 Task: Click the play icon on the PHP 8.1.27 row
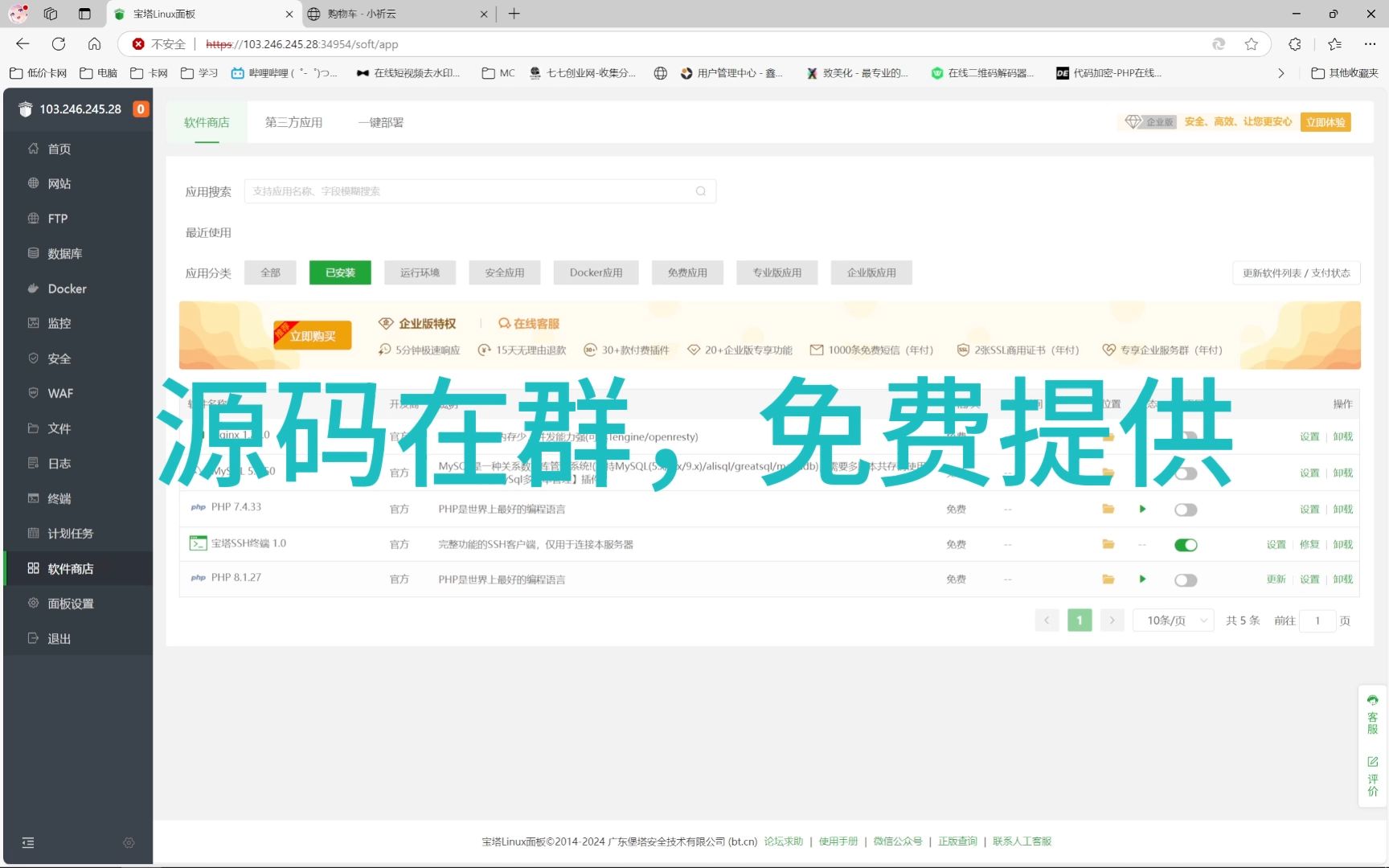(x=1142, y=579)
